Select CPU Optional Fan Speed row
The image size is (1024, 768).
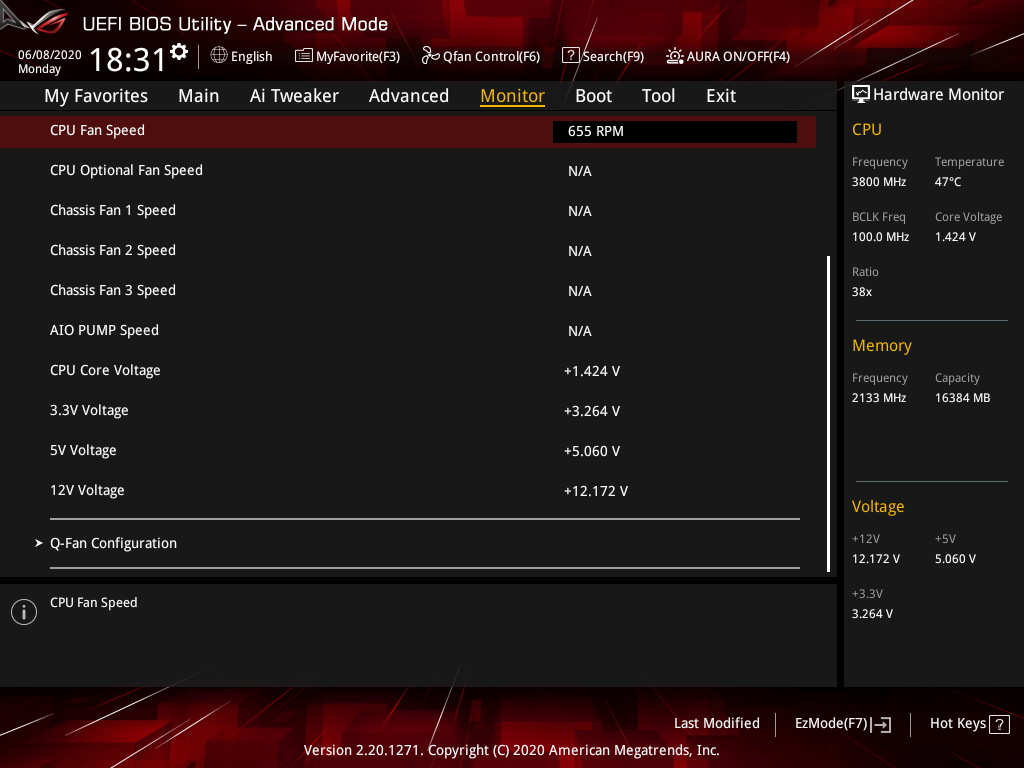pos(408,170)
